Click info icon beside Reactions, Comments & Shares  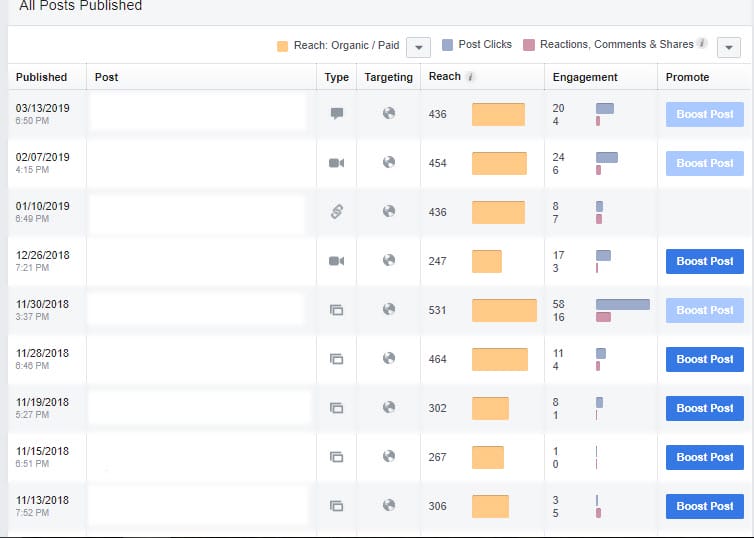(x=703, y=45)
